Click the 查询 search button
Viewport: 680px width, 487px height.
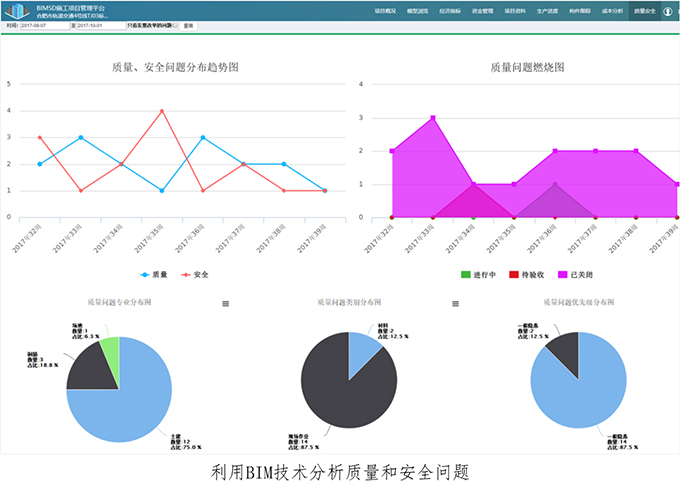pos(189,25)
